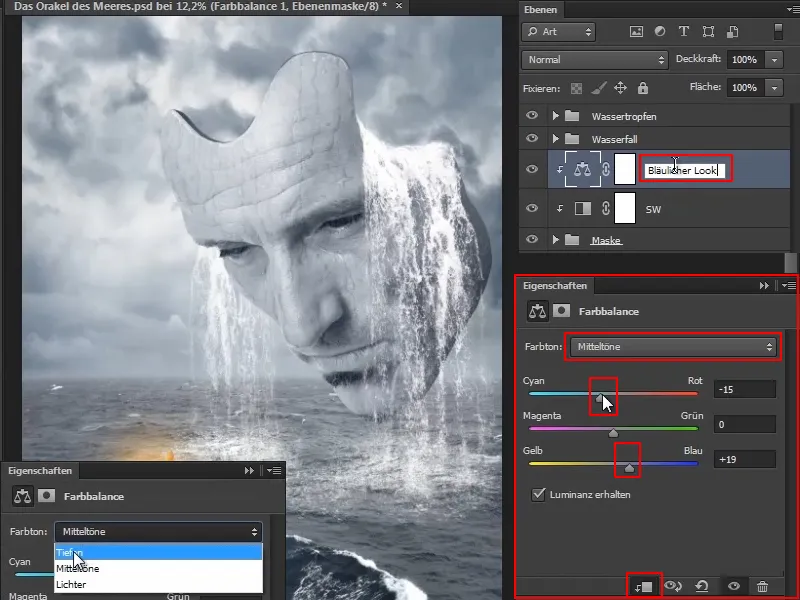800x600 pixels.
Task: Hide the Wasserfall group
Action: click(532, 138)
